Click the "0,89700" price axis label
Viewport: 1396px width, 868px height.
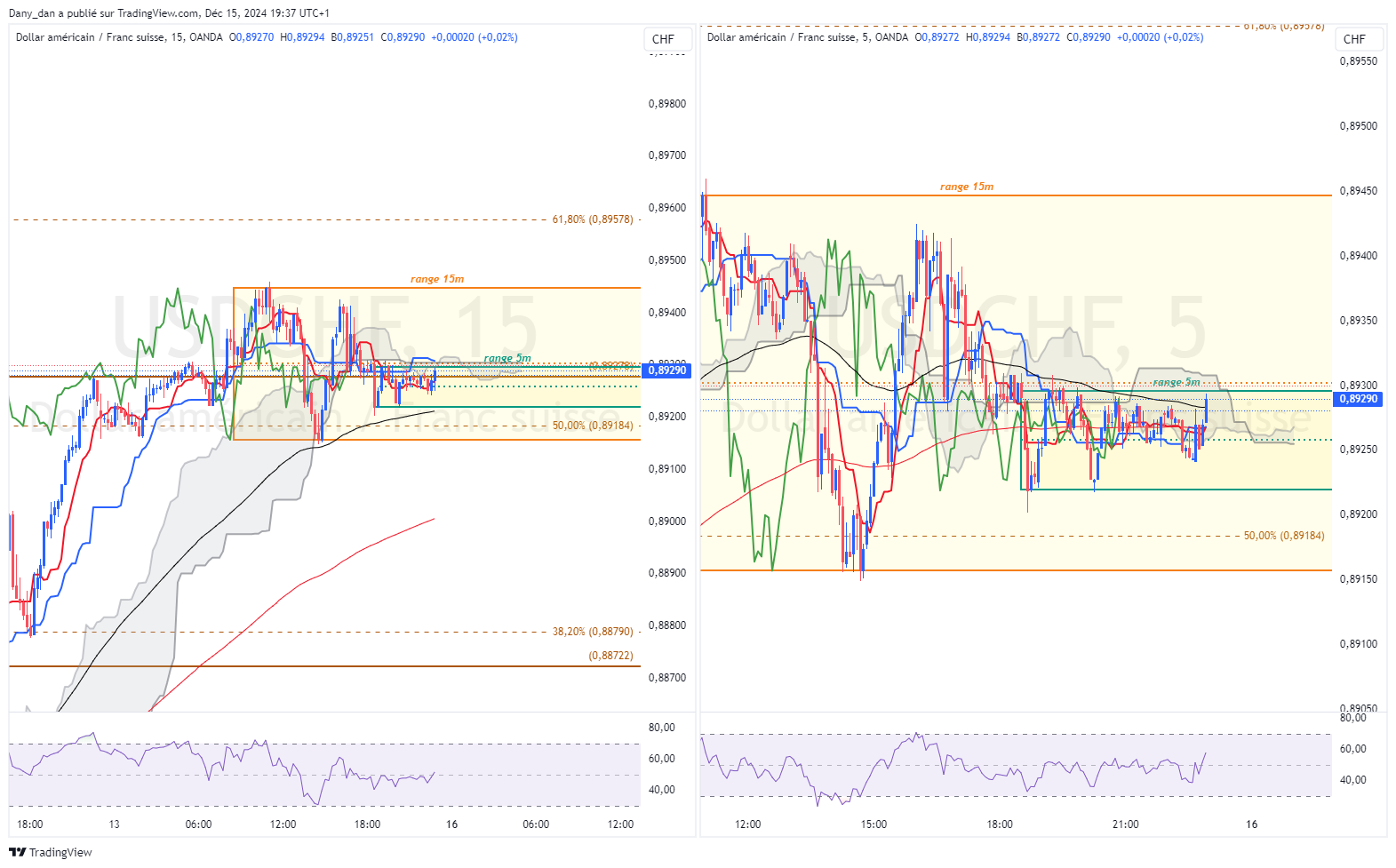tap(667, 155)
